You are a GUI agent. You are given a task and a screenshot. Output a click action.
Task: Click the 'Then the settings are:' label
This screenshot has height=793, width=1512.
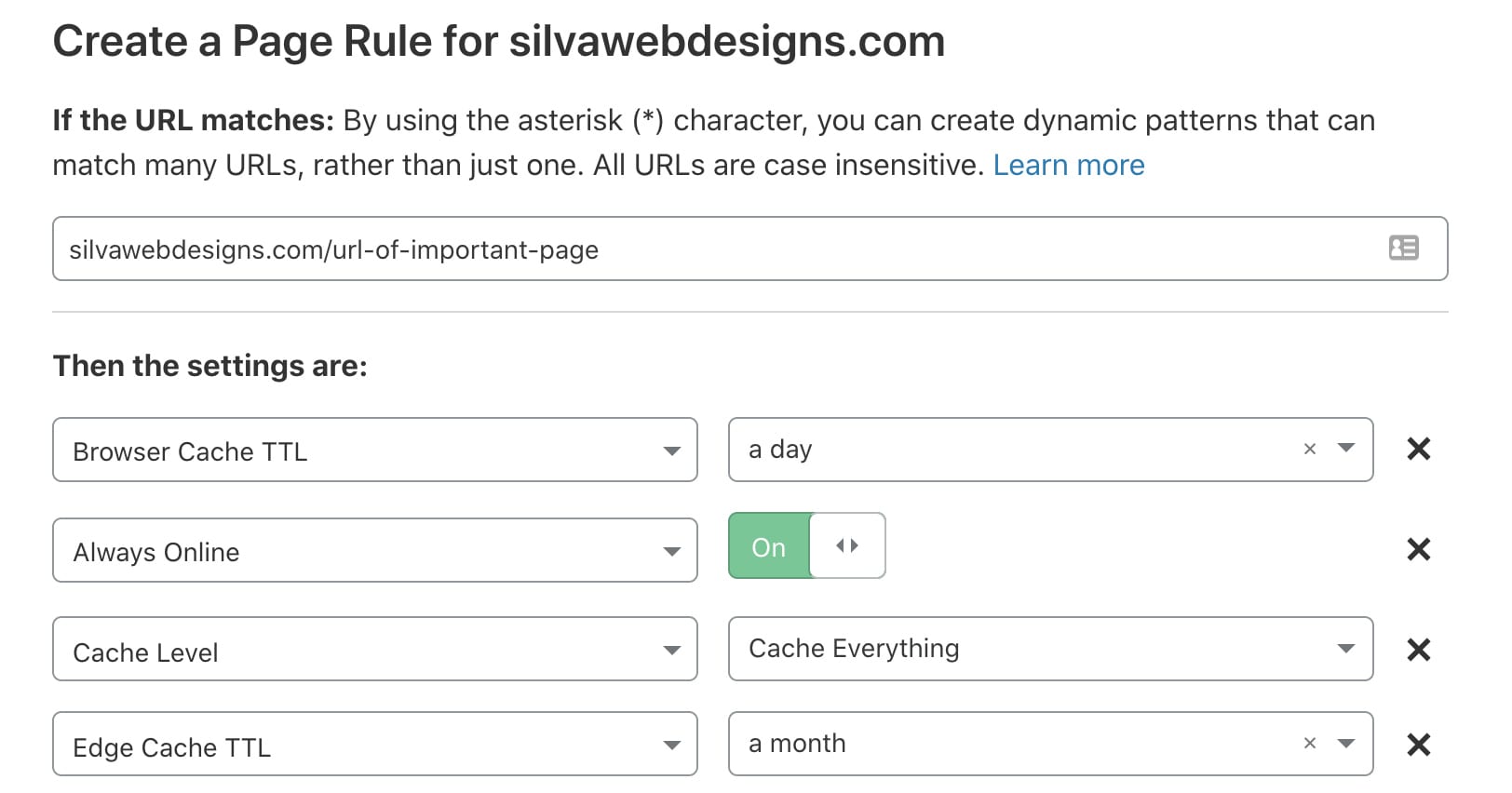coord(210,366)
